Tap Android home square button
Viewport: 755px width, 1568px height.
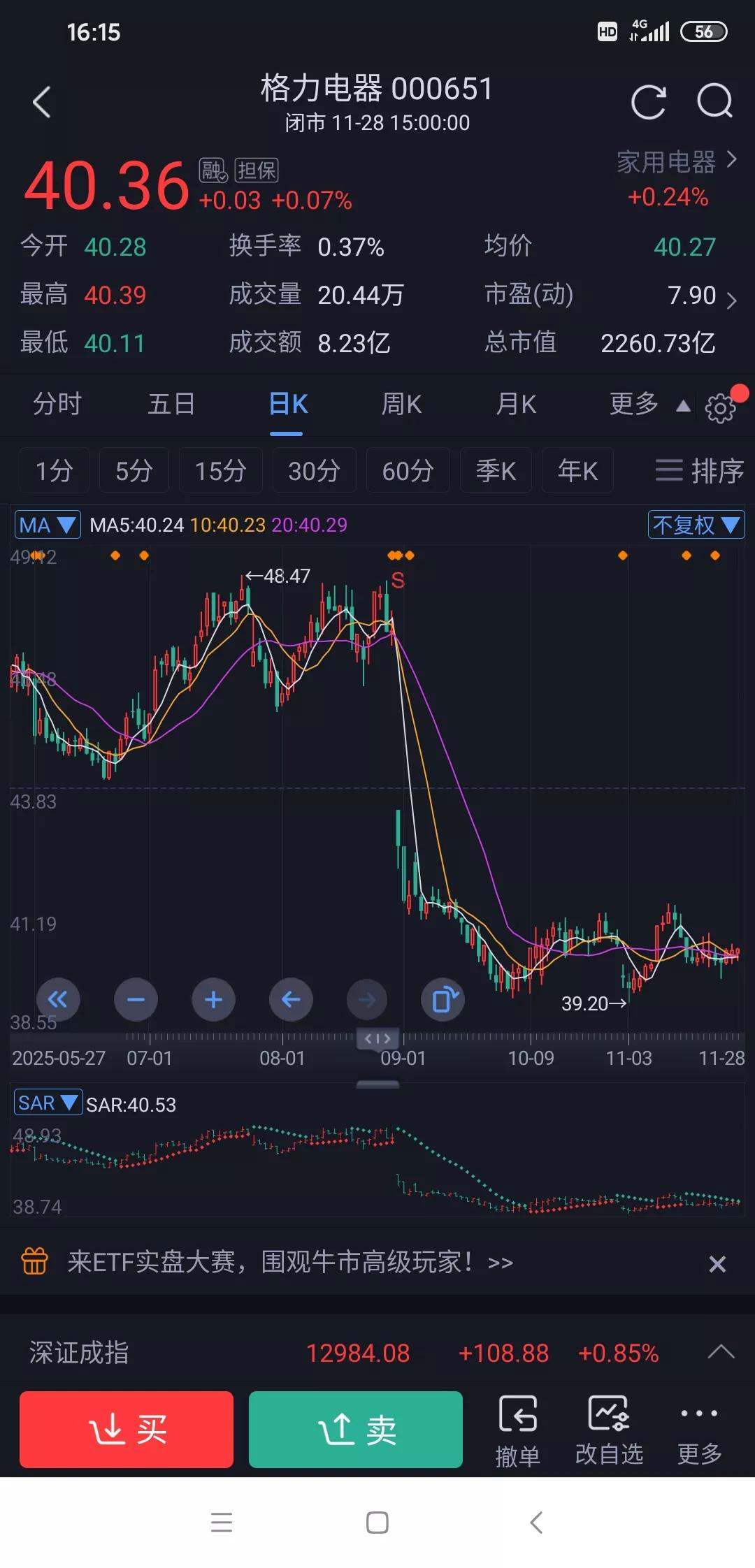point(377,1523)
